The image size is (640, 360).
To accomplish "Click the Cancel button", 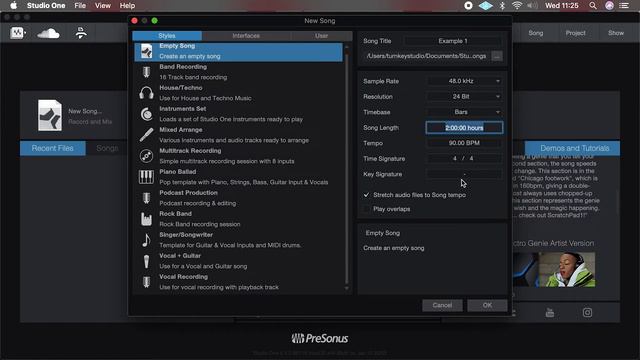I will pyautogui.click(x=442, y=305).
